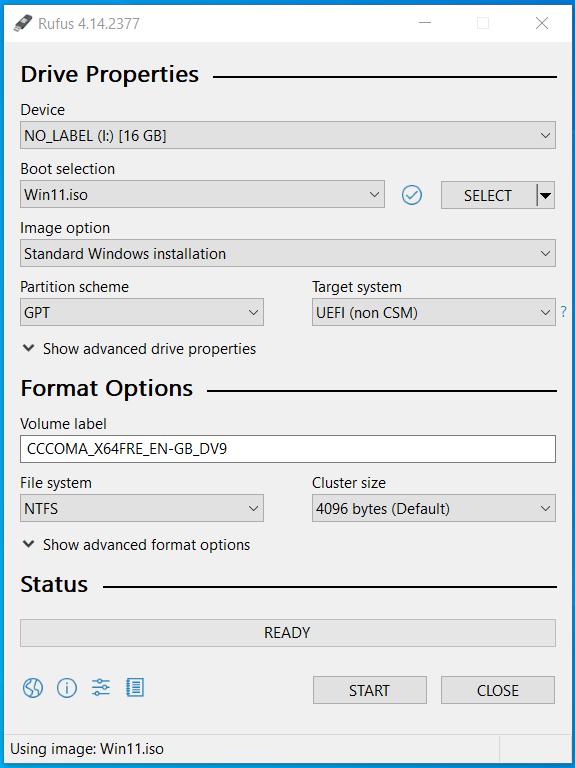Image resolution: width=575 pixels, height=768 pixels.
Task: Click the Status heading
Action: pyautogui.click(x=54, y=584)
